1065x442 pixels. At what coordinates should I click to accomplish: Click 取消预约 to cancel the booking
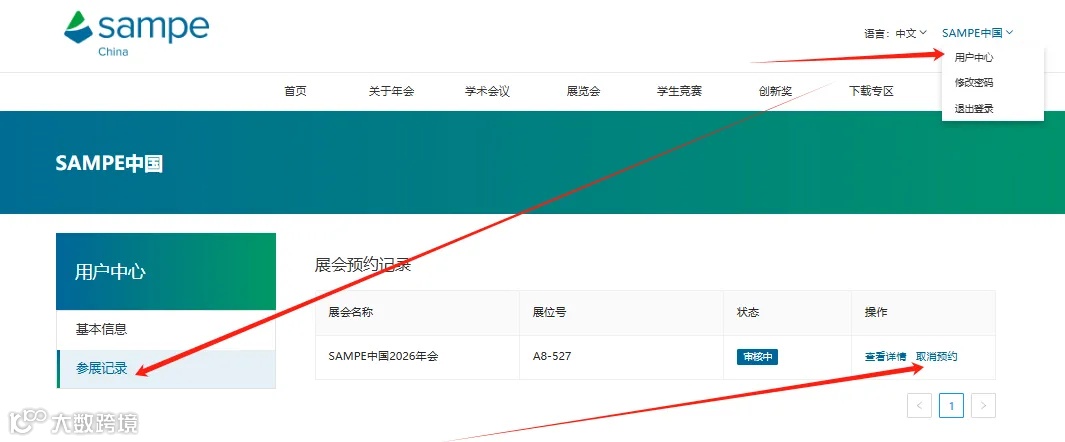coord(937,356)
